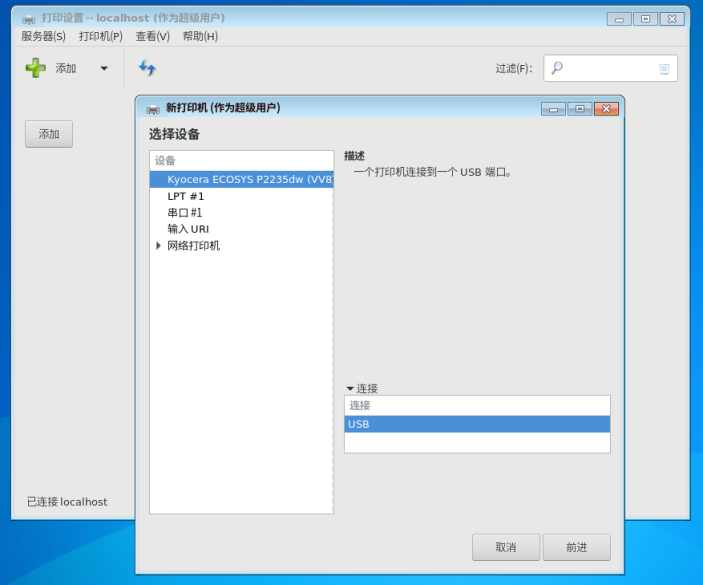This screenshot has width=703, height=585.
Task: Minimize the 打印设置 main window
Action: [619, 19]
